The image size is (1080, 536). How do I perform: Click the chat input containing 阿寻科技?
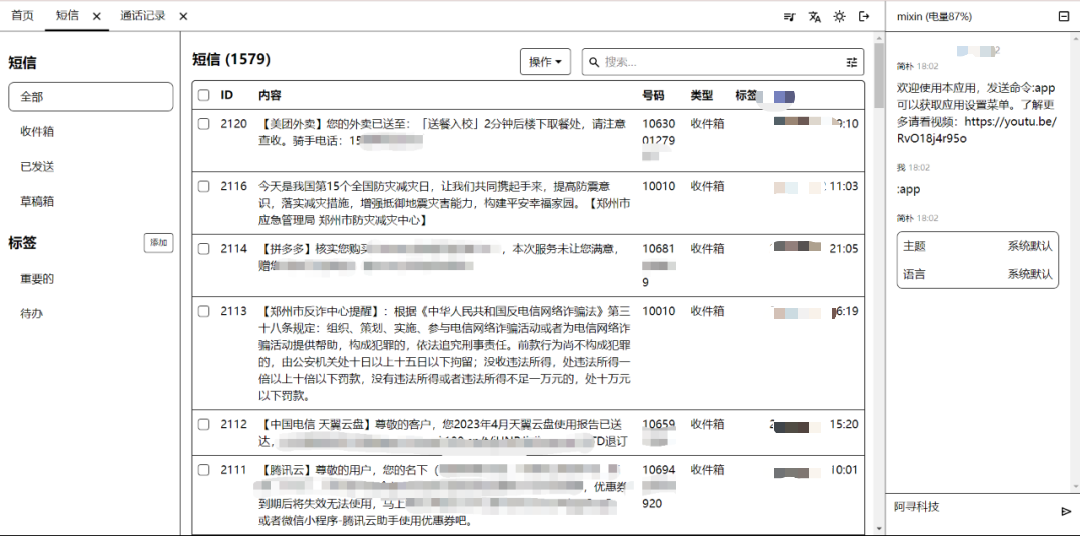974,508
